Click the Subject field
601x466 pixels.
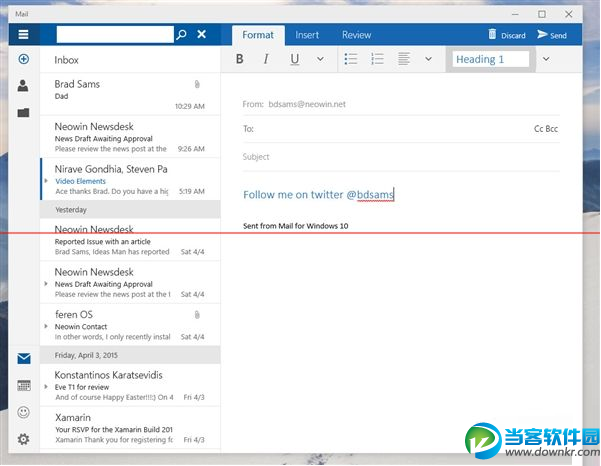coord(401,157)
